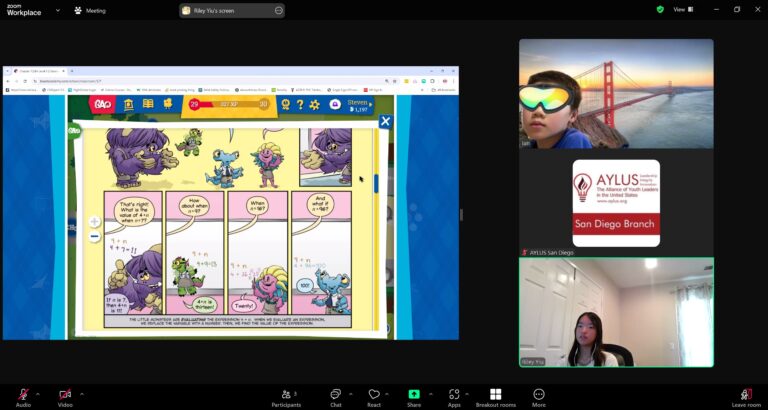This screenshot has width=768, height=410.
Task: Click browser back arrow in shared screen
Action: (8, 81)
